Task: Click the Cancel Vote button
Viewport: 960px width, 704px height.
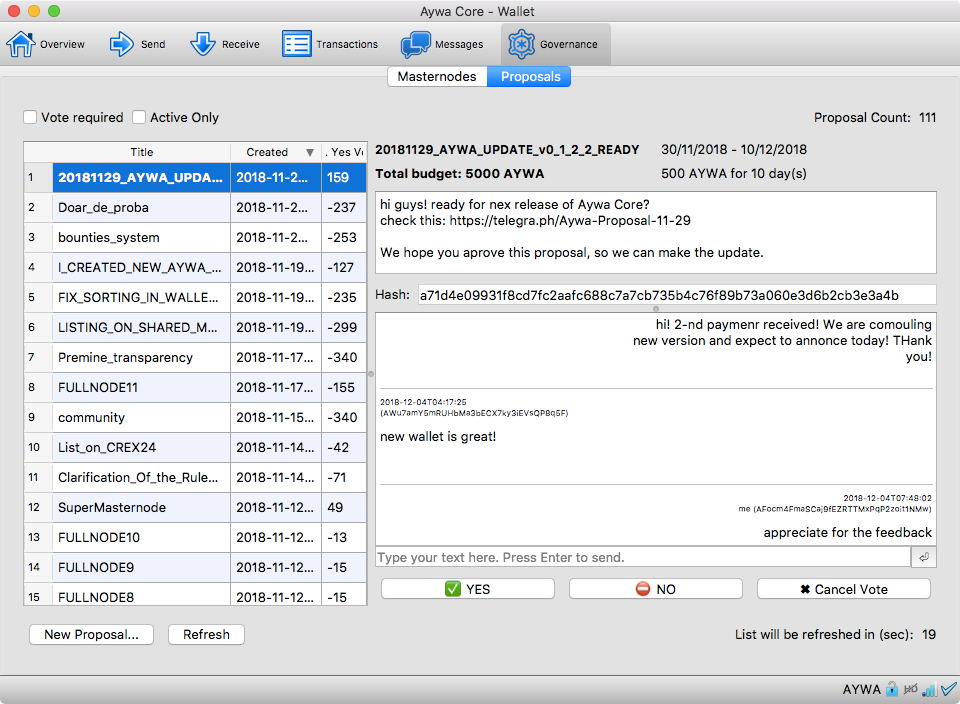Action: coord(844,589)
